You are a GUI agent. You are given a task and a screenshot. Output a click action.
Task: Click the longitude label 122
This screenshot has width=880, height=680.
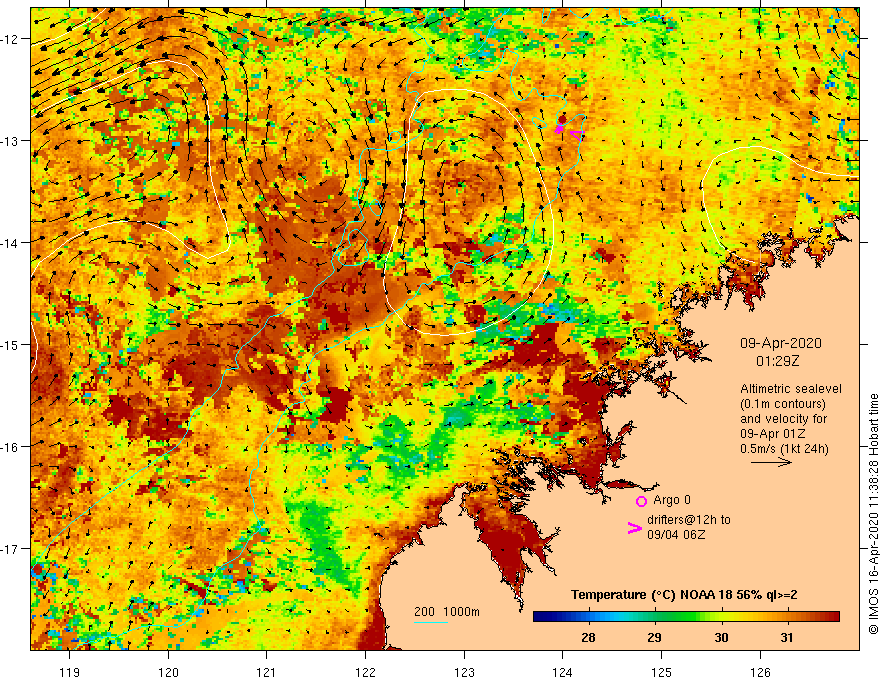[x=365, y=672]
